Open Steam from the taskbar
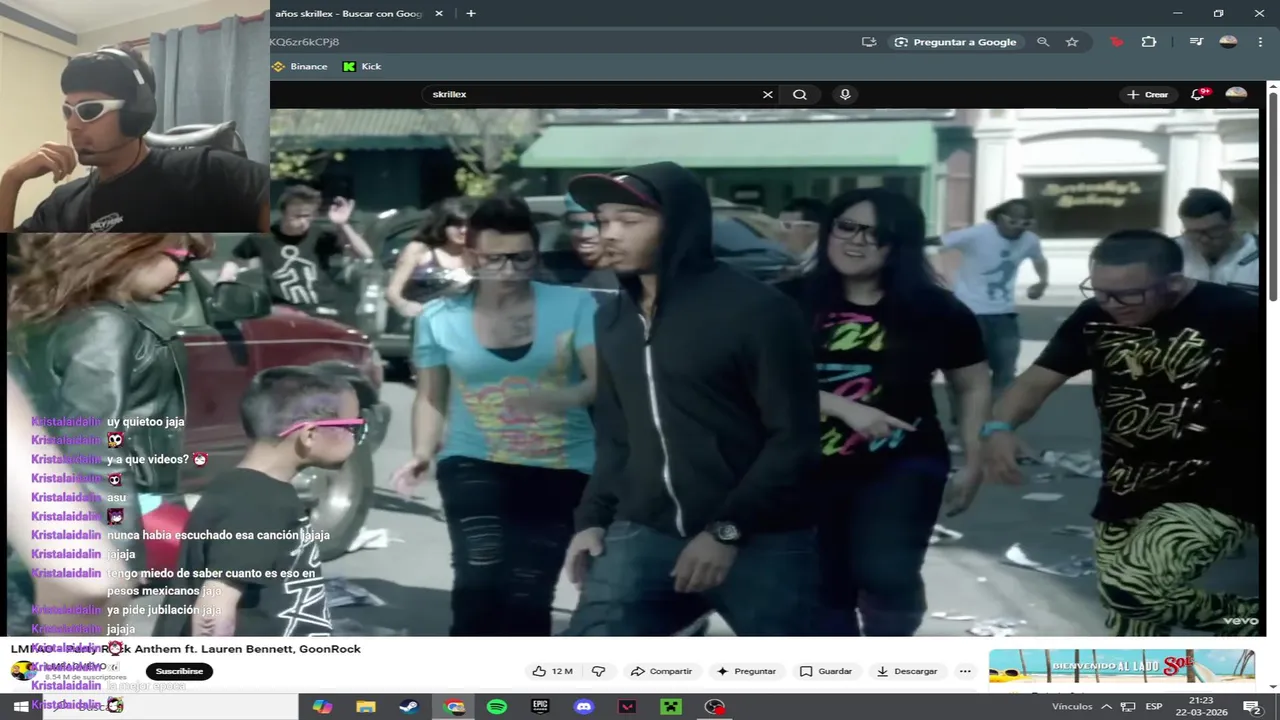The width and height of the screenshot is (1280, 720). click(409, 706)
